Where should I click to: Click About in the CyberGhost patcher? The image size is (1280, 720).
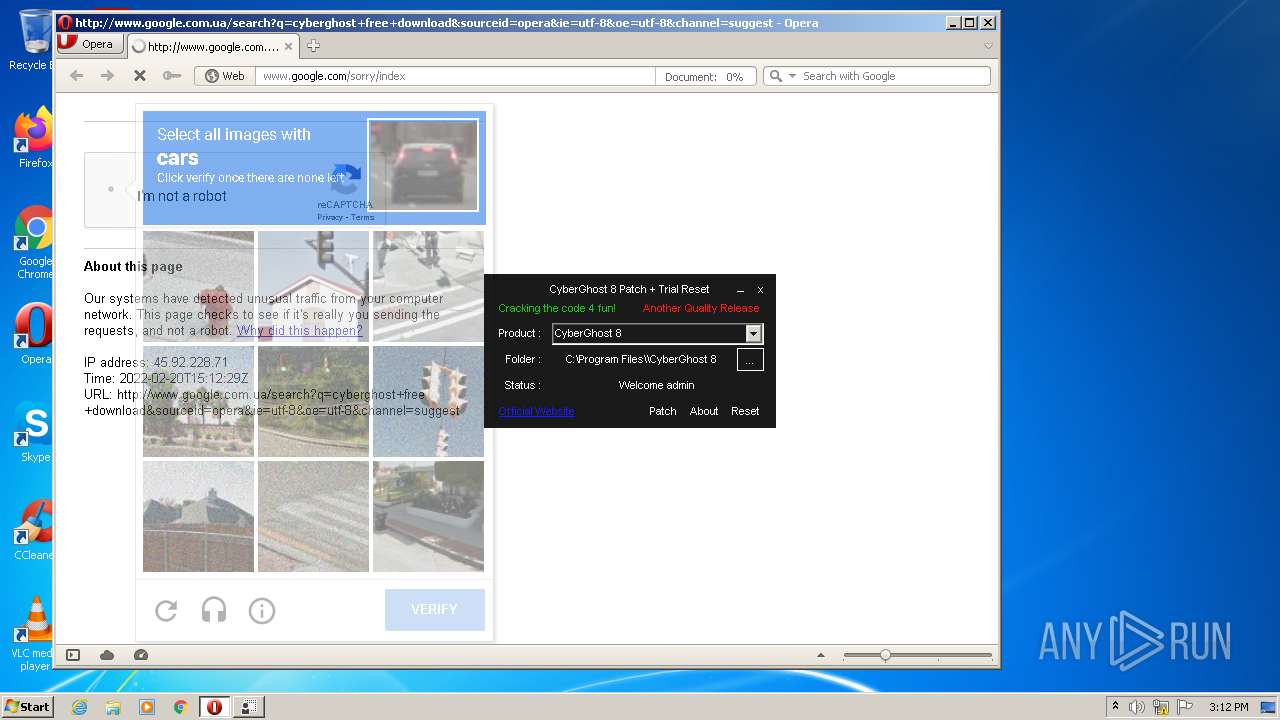coord(704,411)
